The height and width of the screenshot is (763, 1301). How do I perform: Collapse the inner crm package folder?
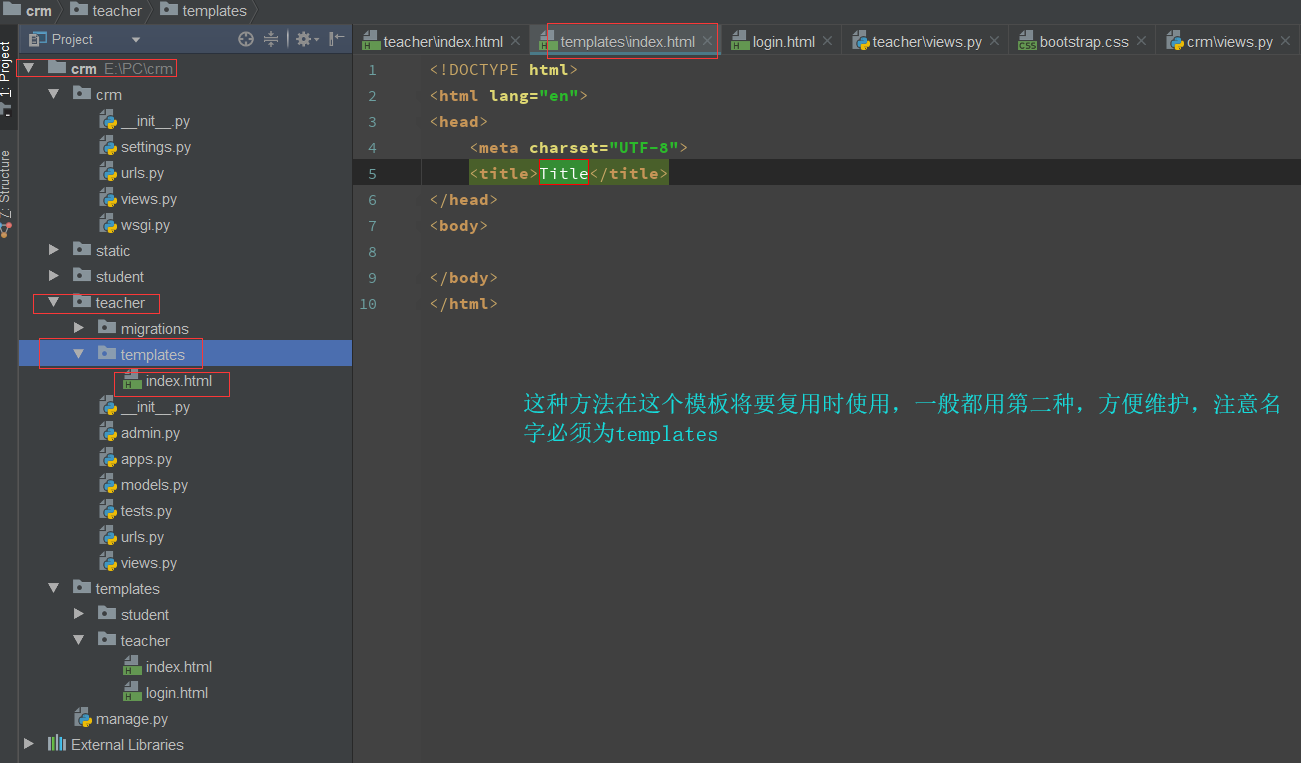pos(54,94)
